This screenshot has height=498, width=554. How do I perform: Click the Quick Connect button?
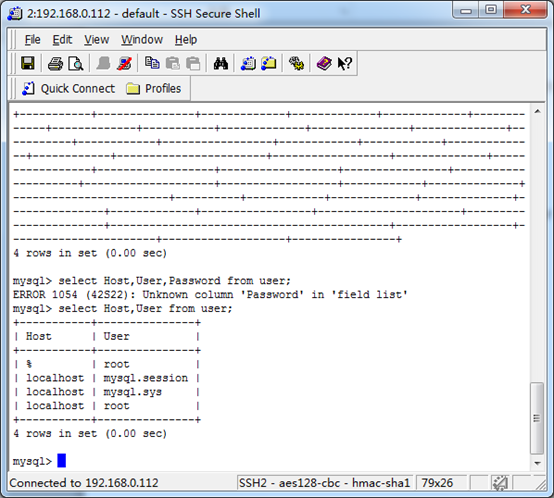pos(69,88)
